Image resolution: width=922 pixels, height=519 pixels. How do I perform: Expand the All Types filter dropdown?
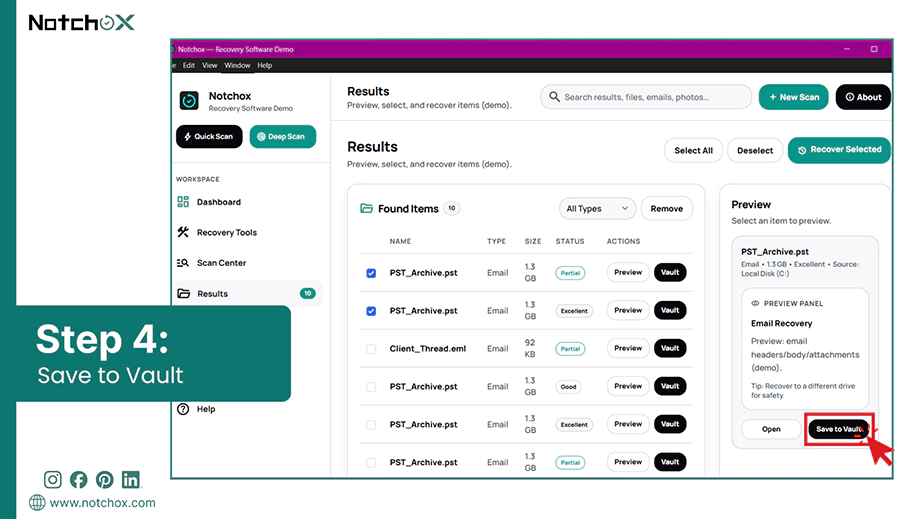coord(597,209)
